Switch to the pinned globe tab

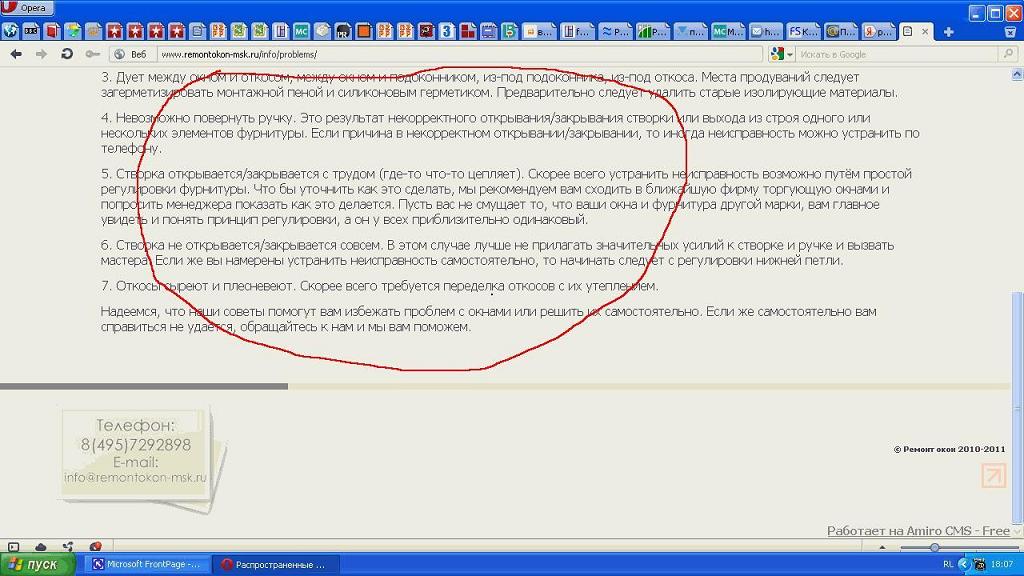coord(10,31)
